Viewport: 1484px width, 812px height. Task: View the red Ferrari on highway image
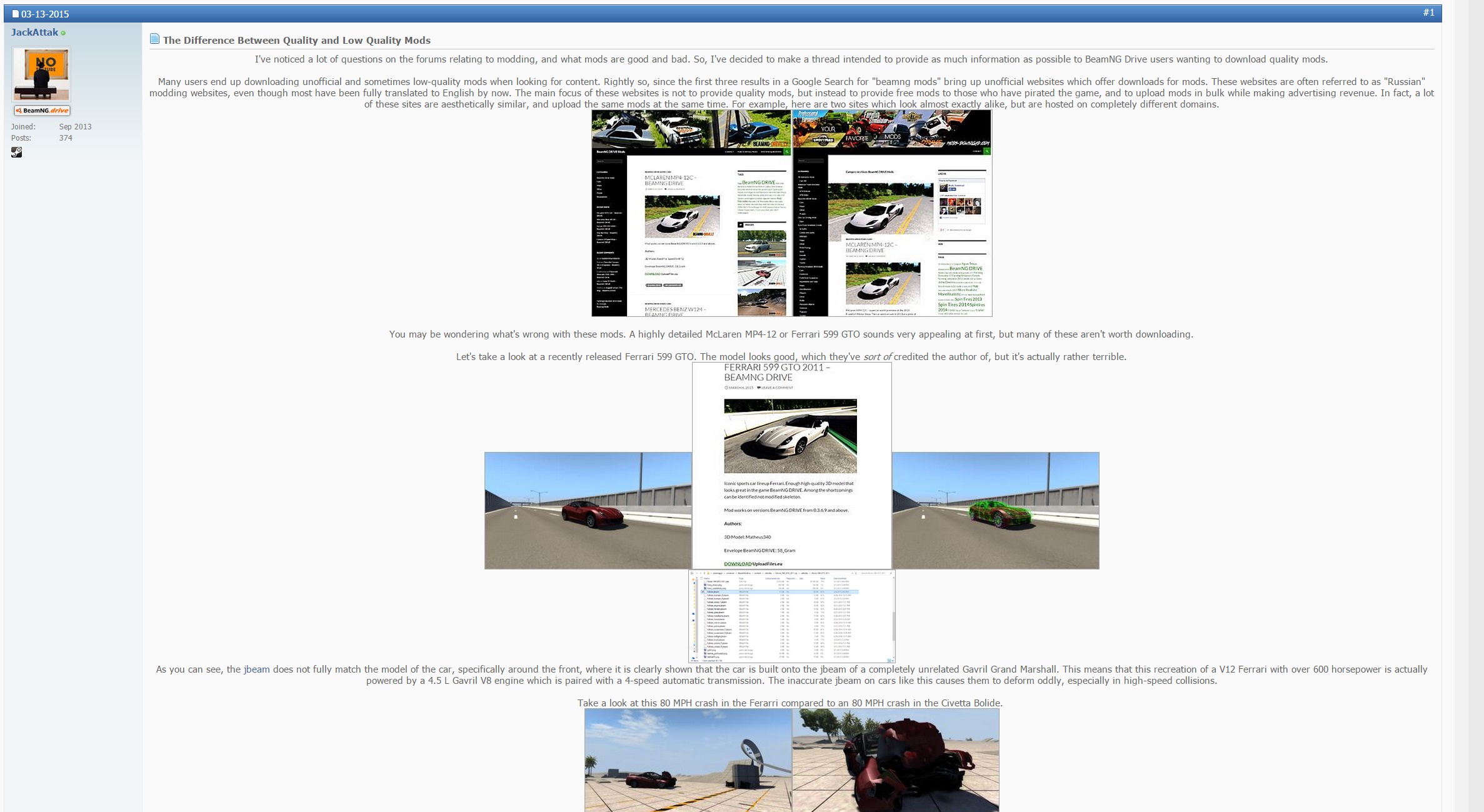pos(588,511)
